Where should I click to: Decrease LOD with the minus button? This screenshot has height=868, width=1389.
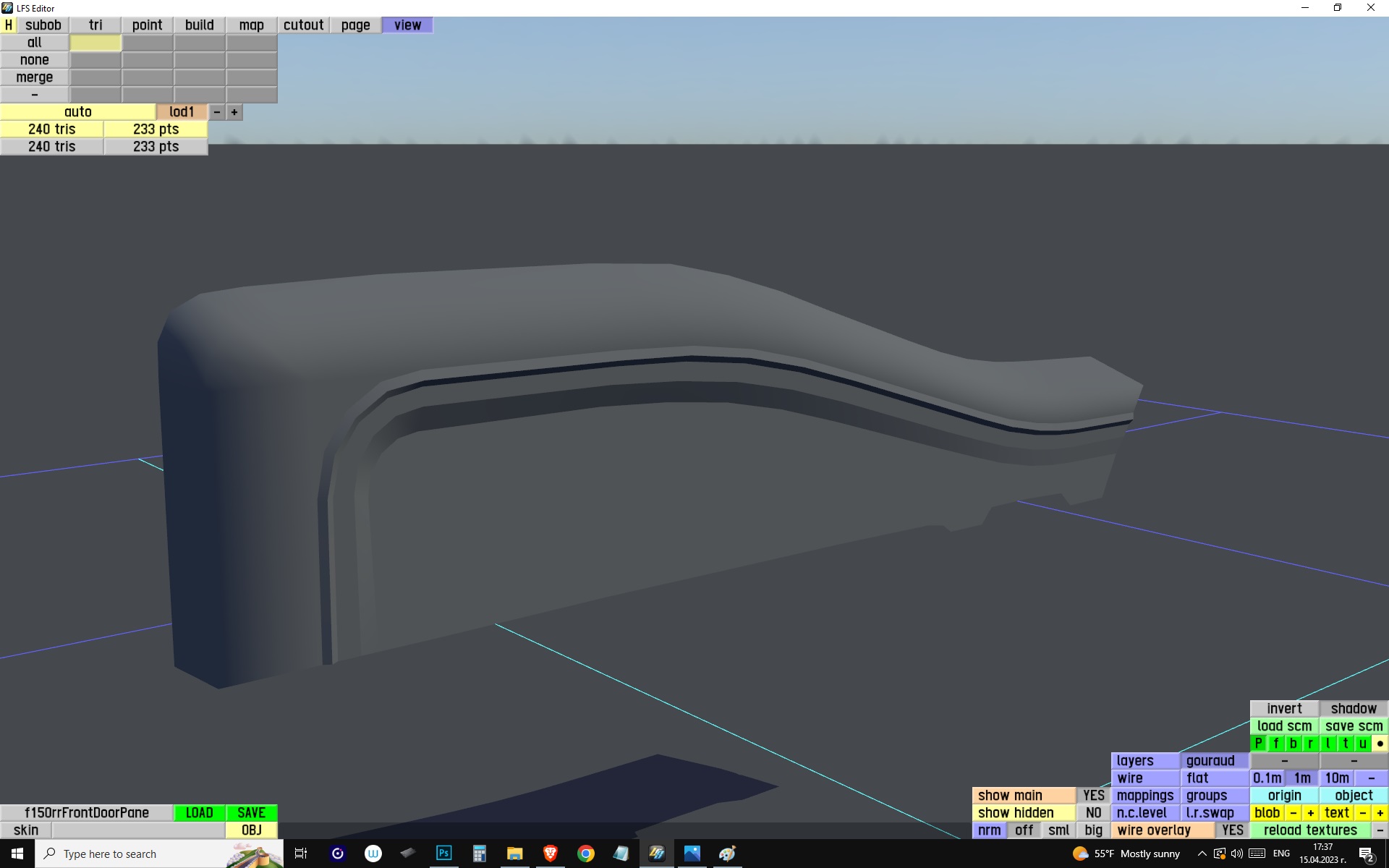coord(216,112)
